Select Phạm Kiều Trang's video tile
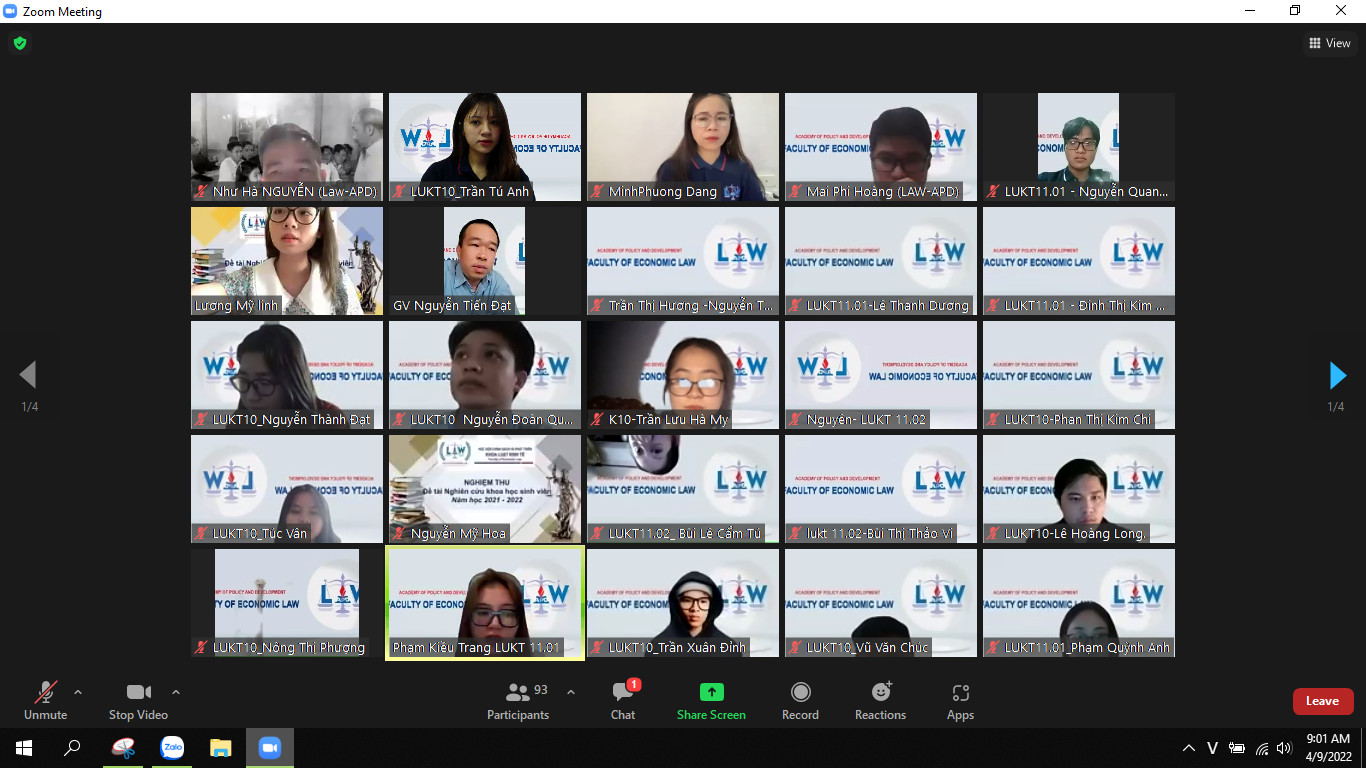The image size is (1366, 768). pyautogui.click(x=485, y=602)
